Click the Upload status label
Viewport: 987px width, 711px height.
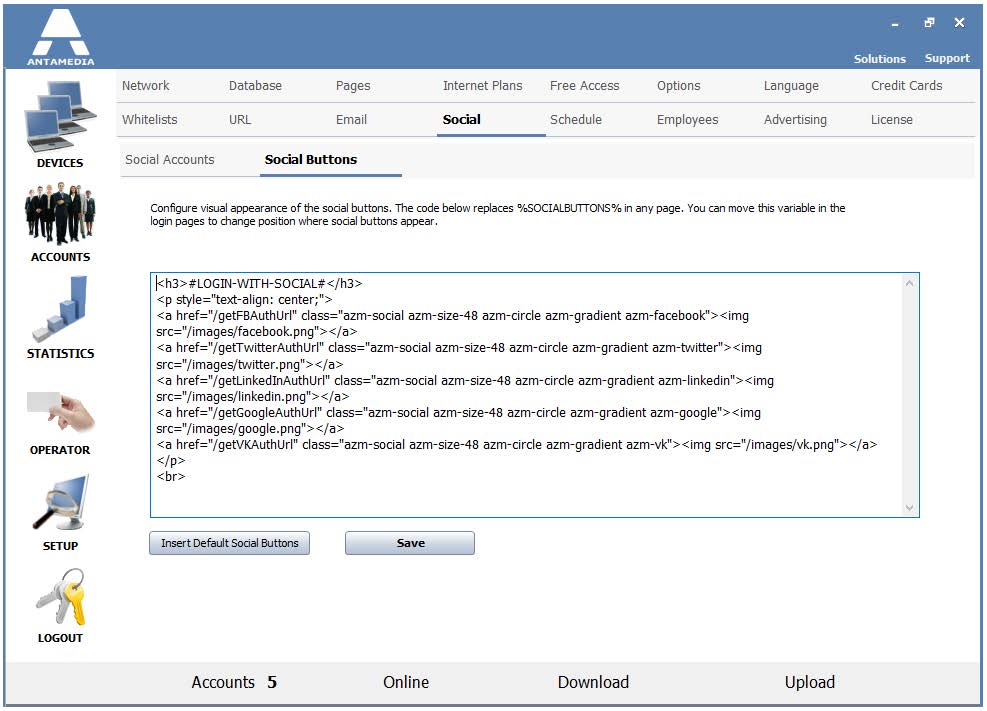(809, 683)
